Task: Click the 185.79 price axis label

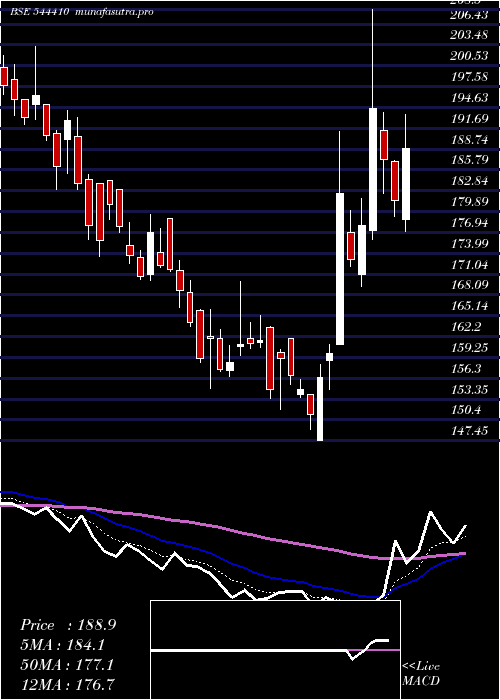Action: tap(469, 159)
